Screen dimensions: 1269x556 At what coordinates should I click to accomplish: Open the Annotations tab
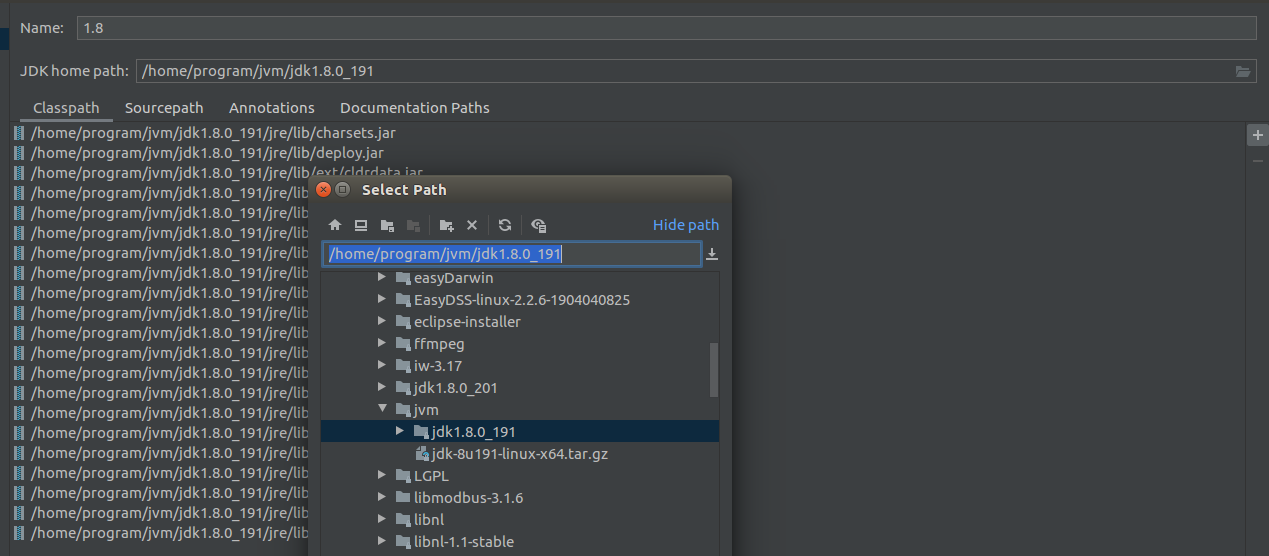click(x=272, y=108)
